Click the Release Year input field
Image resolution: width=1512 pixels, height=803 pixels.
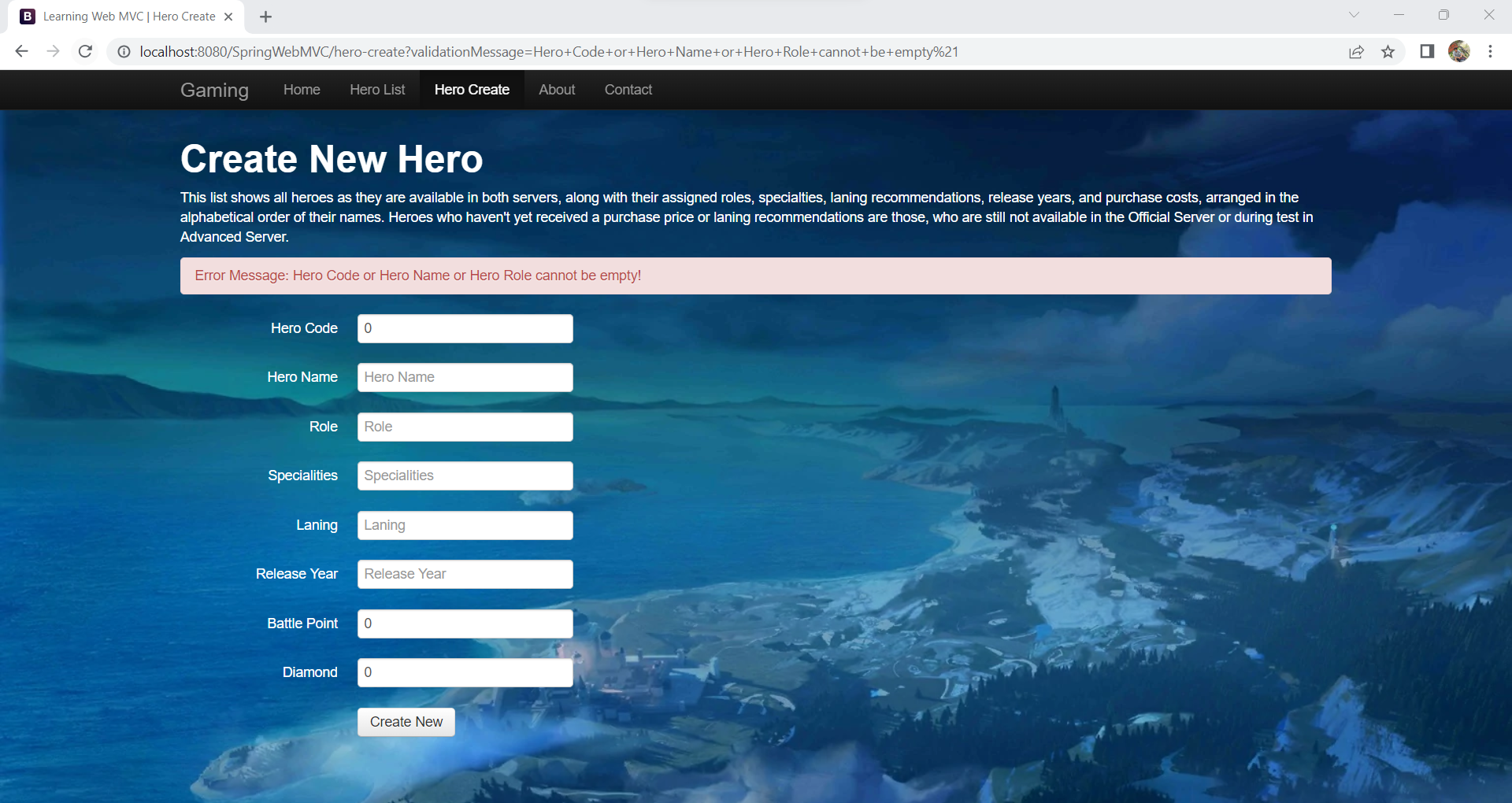coord(465,574)
